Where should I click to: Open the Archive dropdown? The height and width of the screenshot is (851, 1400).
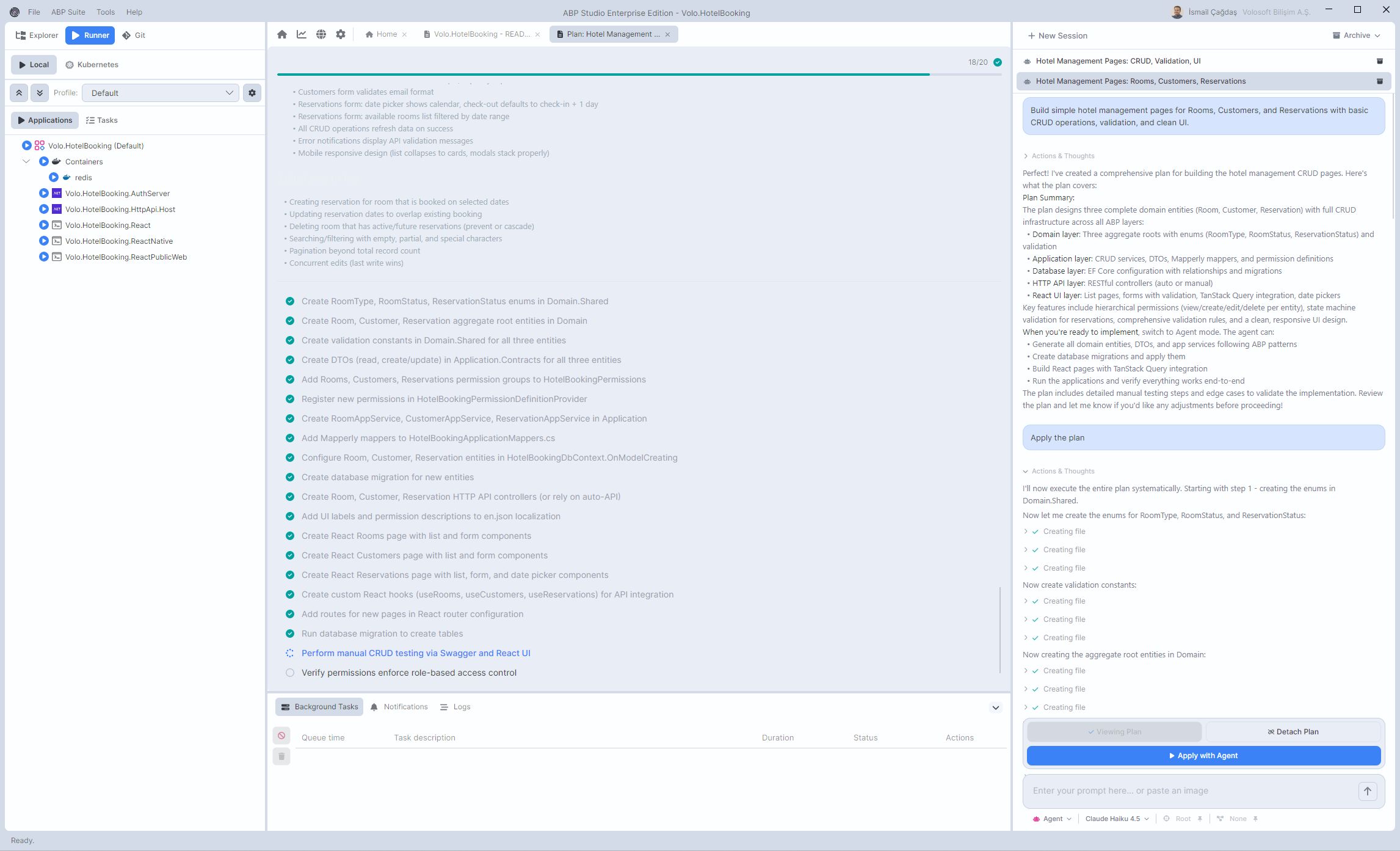[1356, 35]
